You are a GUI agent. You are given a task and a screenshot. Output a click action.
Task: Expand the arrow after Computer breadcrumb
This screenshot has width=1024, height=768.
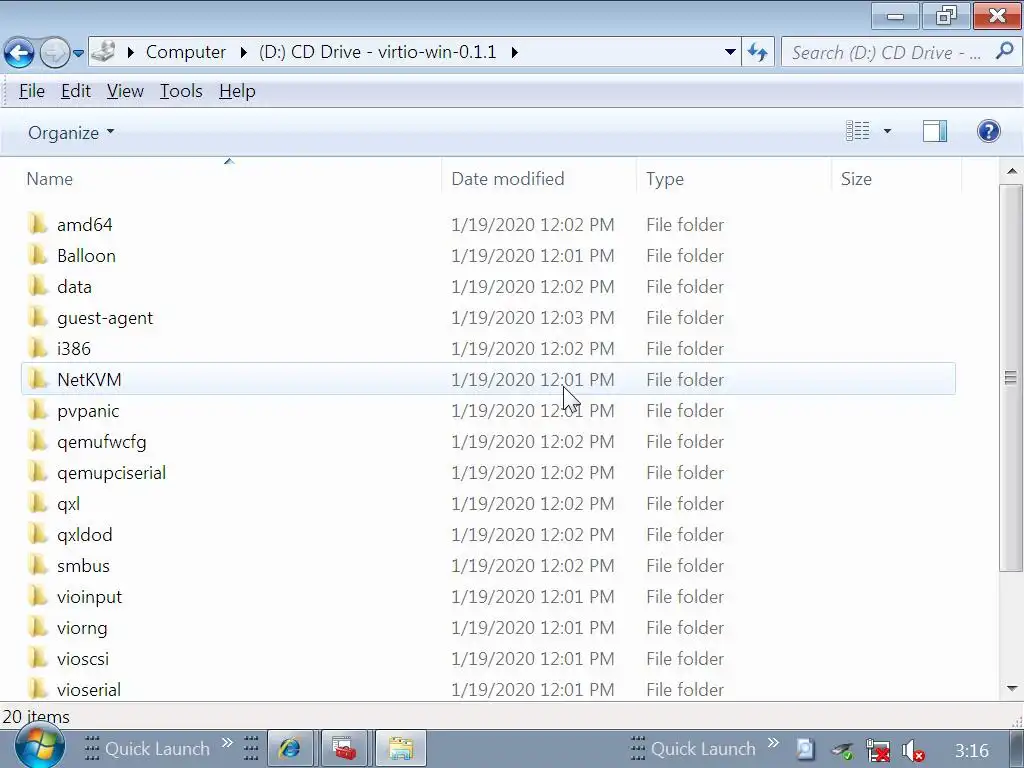244,52
